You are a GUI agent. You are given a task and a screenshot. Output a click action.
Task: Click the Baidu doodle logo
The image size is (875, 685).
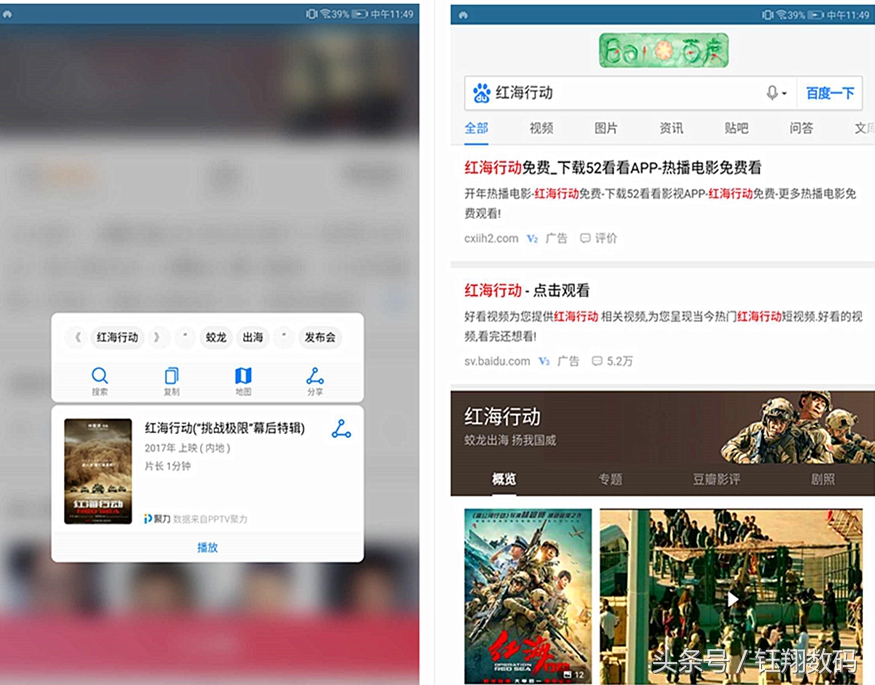[664, 50]
